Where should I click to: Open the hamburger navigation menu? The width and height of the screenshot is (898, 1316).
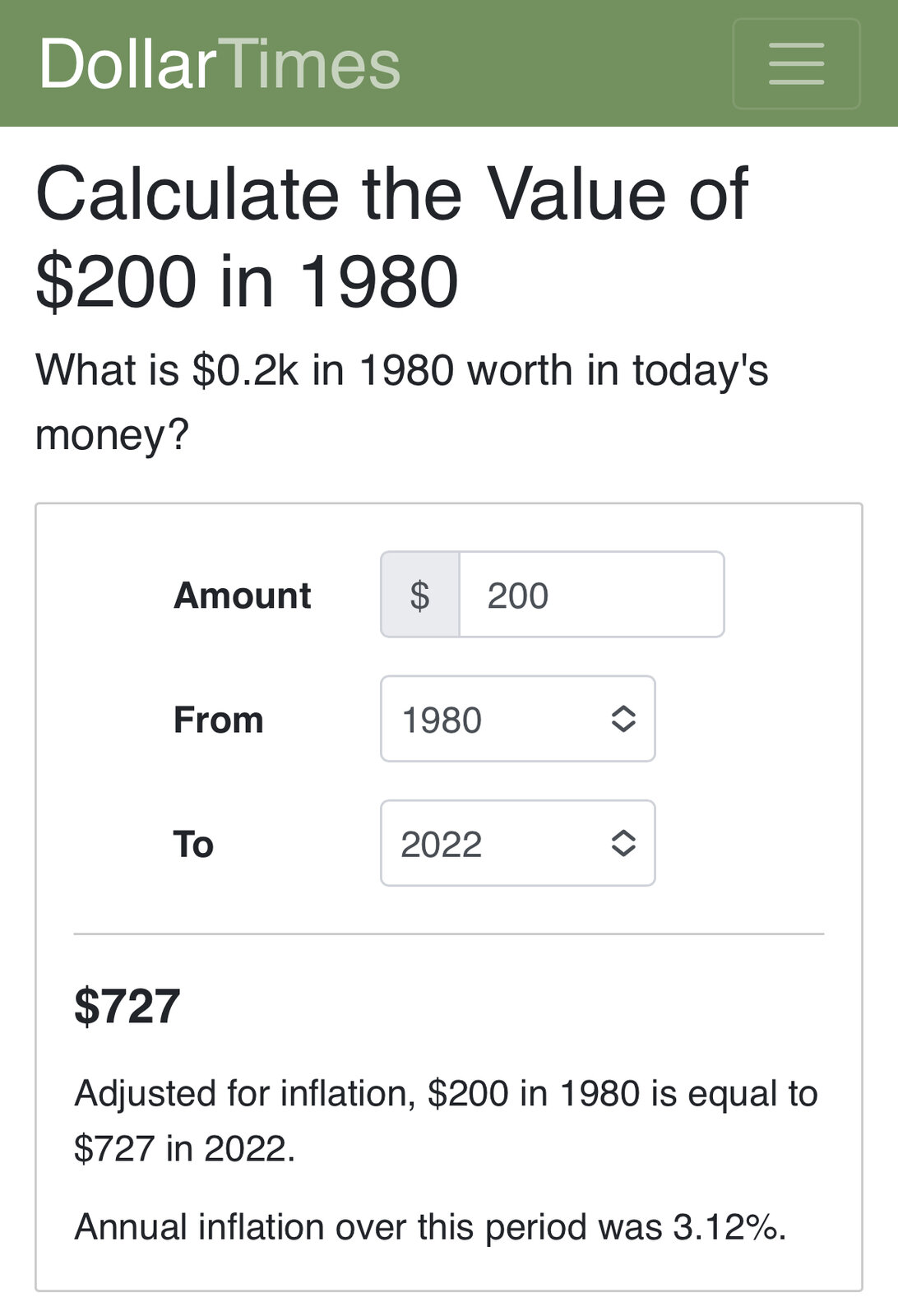click(796, 64)
